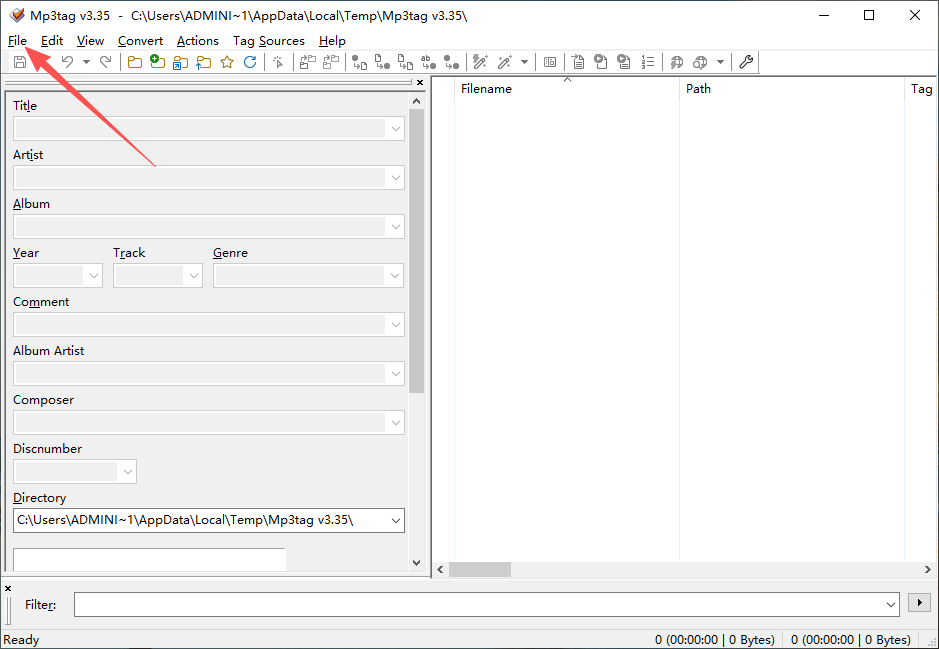Viewport: 939px width, 649px height.
Task: Expand the Composer field dropdown
Action: tap(395, 423)
